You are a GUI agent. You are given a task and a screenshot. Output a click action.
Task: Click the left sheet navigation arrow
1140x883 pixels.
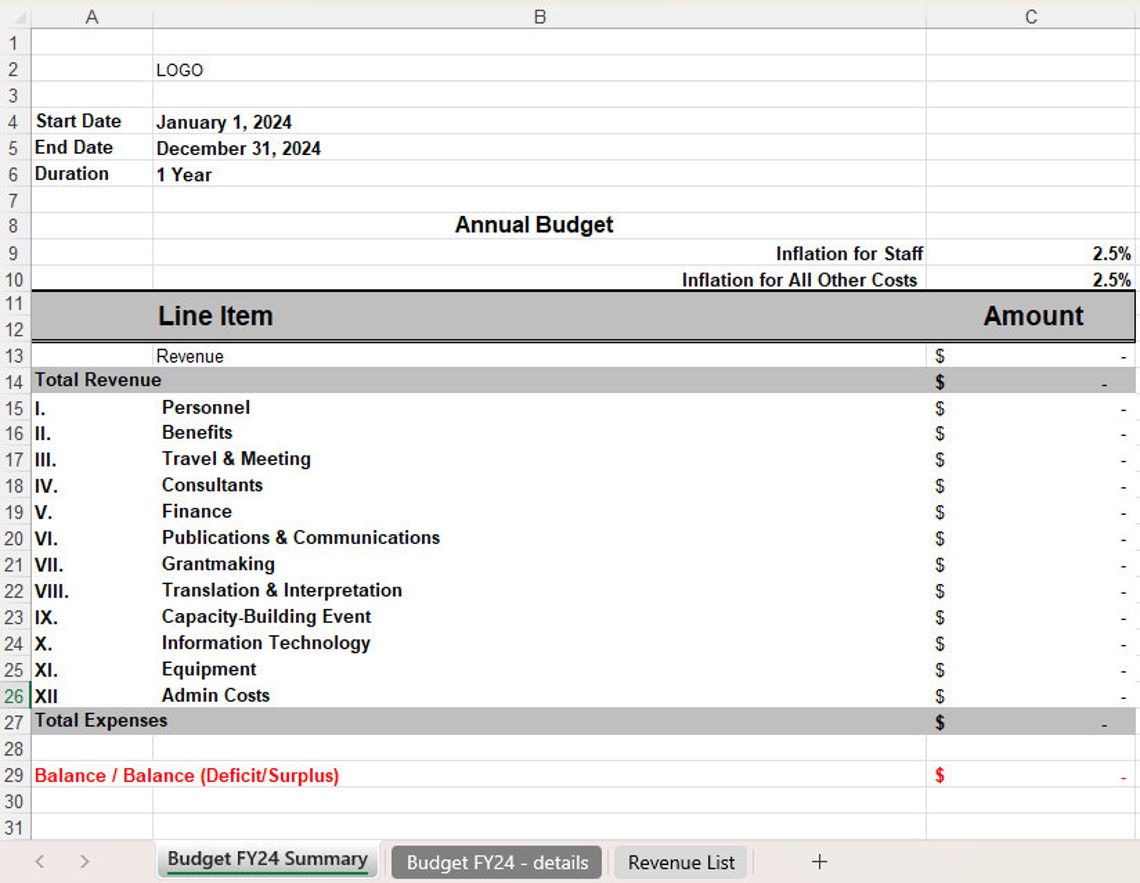pyautogui.click(x=39, y=861)
